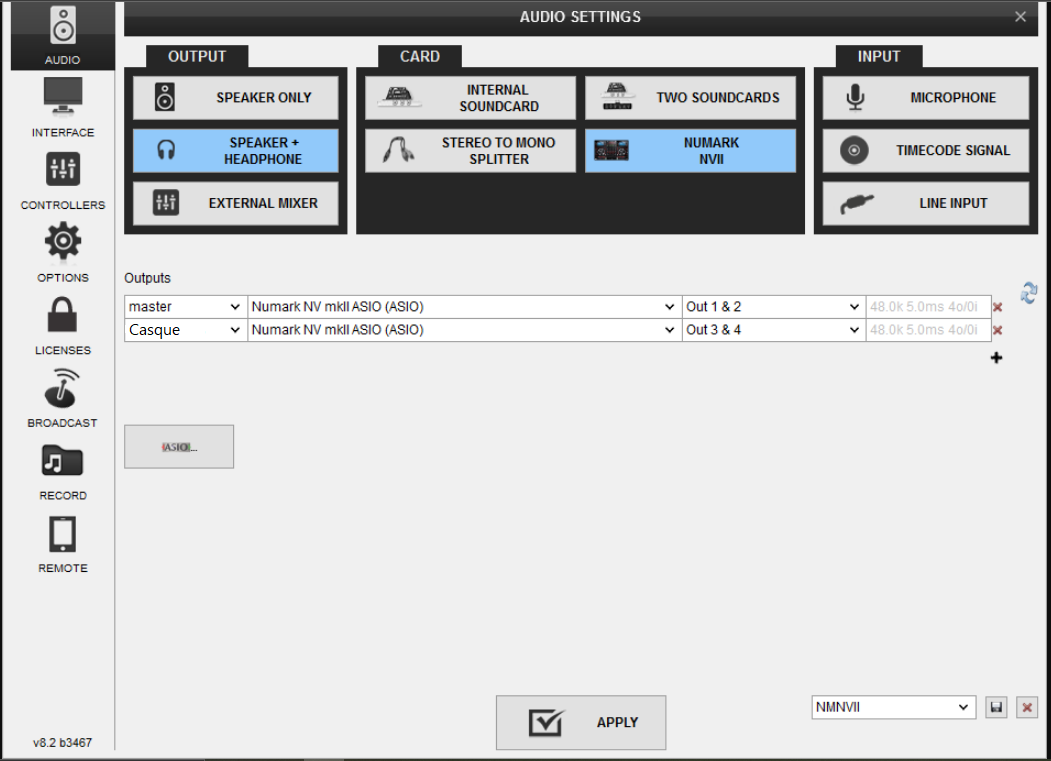Select Speaker + Headphone output mode

point(235,151)
